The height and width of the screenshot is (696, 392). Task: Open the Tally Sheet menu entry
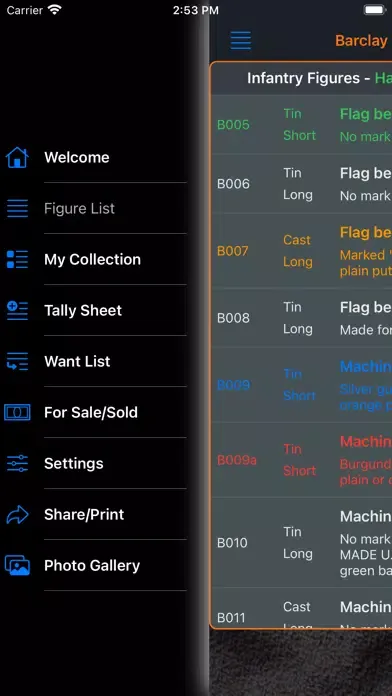pyautogui.click(x=83, y=310)
